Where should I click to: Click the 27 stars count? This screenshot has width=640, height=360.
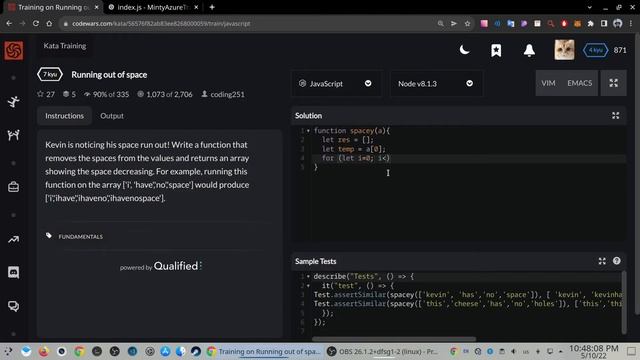coord(46,94)
